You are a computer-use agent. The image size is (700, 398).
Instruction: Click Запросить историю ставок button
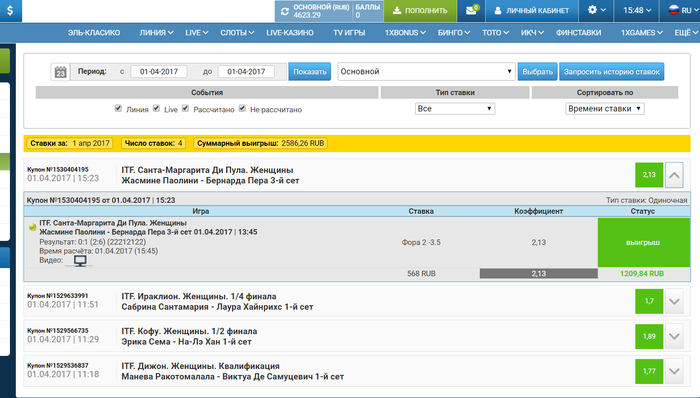(612, 71)
